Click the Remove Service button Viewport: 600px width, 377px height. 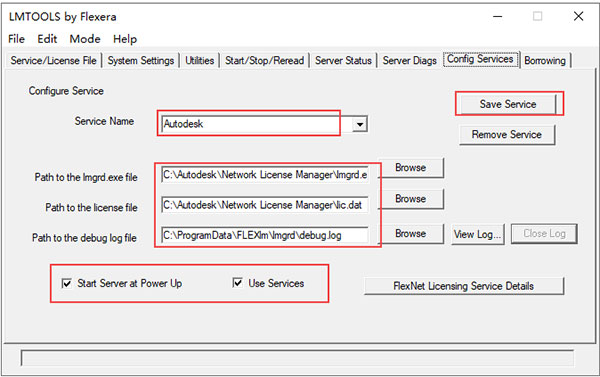click(507, 135)
